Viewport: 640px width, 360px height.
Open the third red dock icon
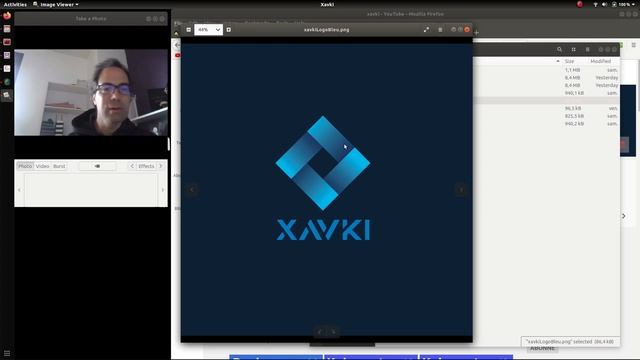[7, 42]
